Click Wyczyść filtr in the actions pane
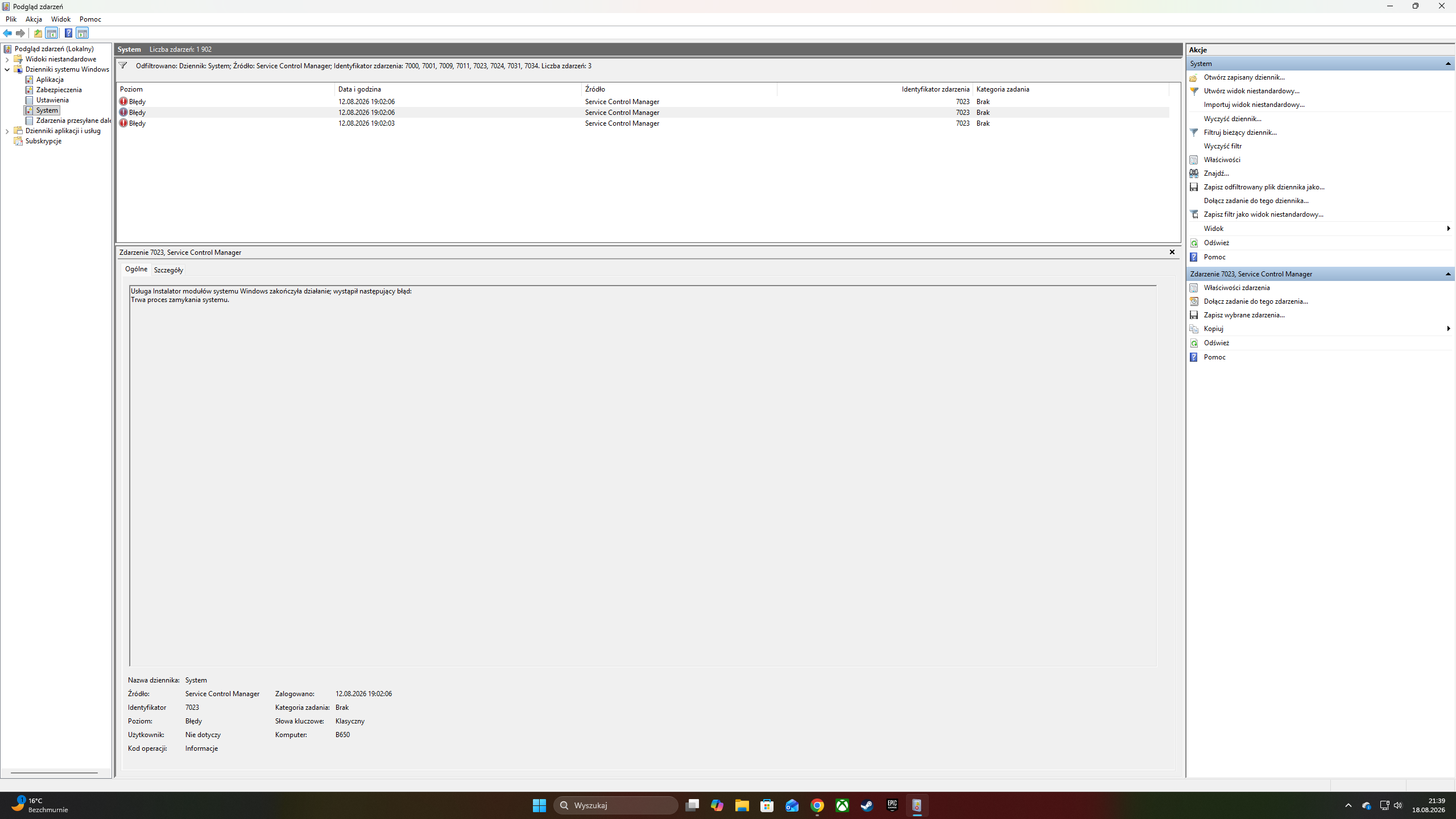 [x=1223, y=146]
